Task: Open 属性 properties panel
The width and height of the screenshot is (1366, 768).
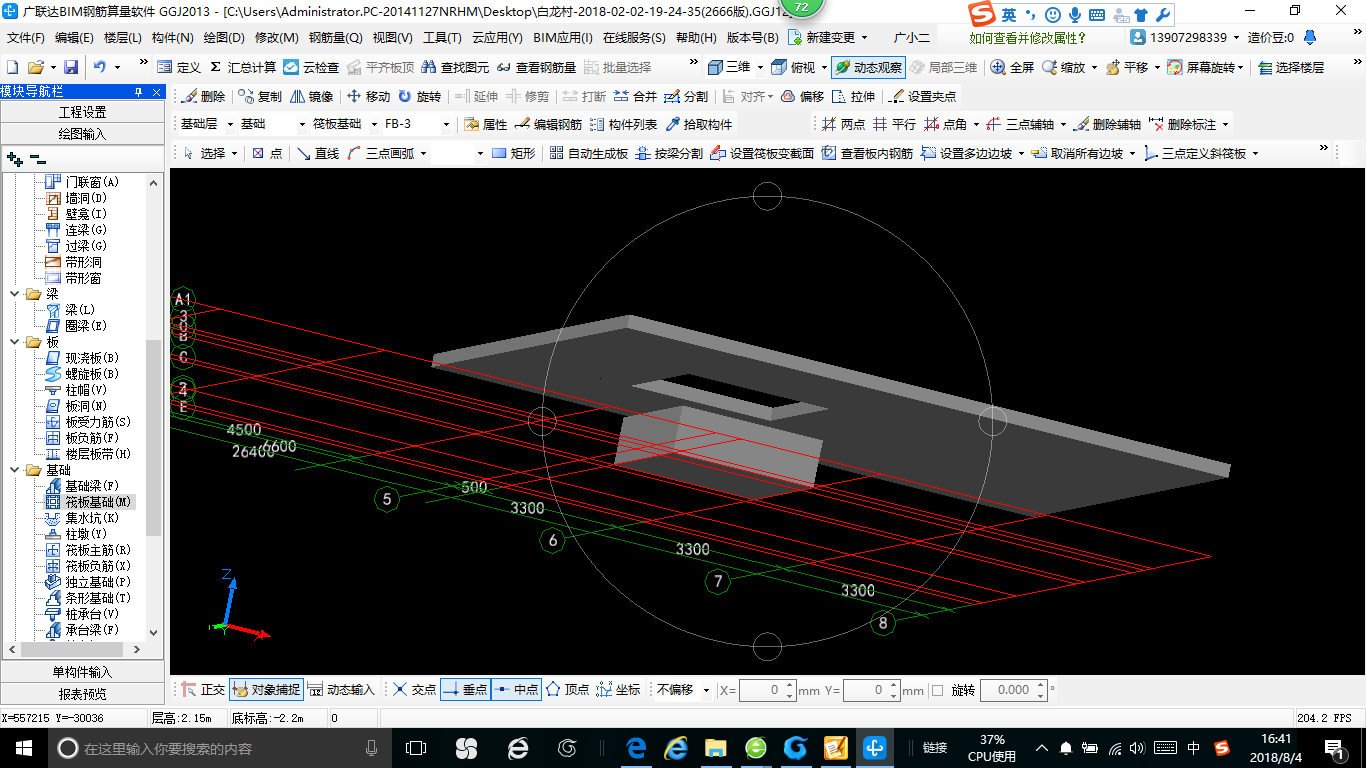Action: [x=486, y=124]
